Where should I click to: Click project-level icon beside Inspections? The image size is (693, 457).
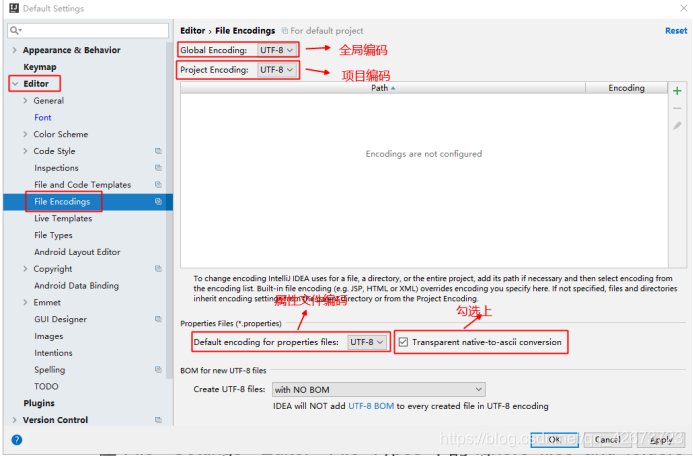click(x=158, y=168)
